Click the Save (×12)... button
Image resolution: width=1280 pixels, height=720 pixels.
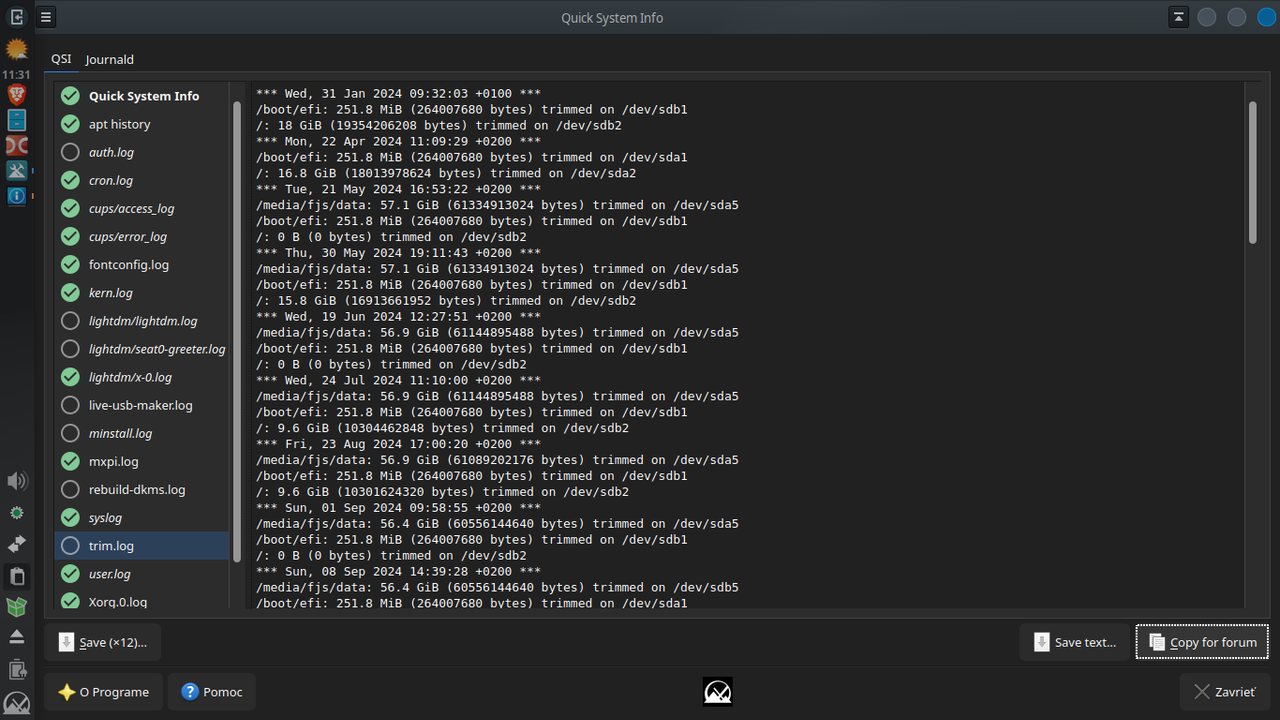pos(103,642)
